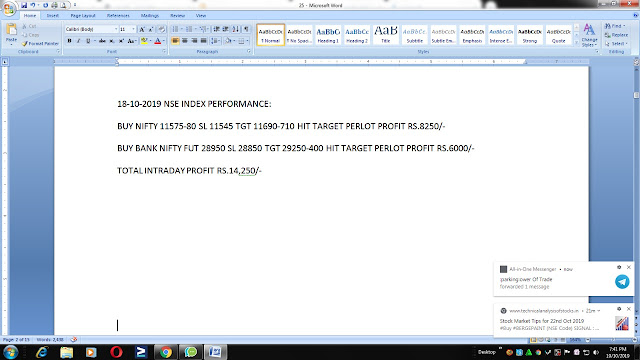Pick red font color button
The image size is (640, 360).
coord(158,41)
